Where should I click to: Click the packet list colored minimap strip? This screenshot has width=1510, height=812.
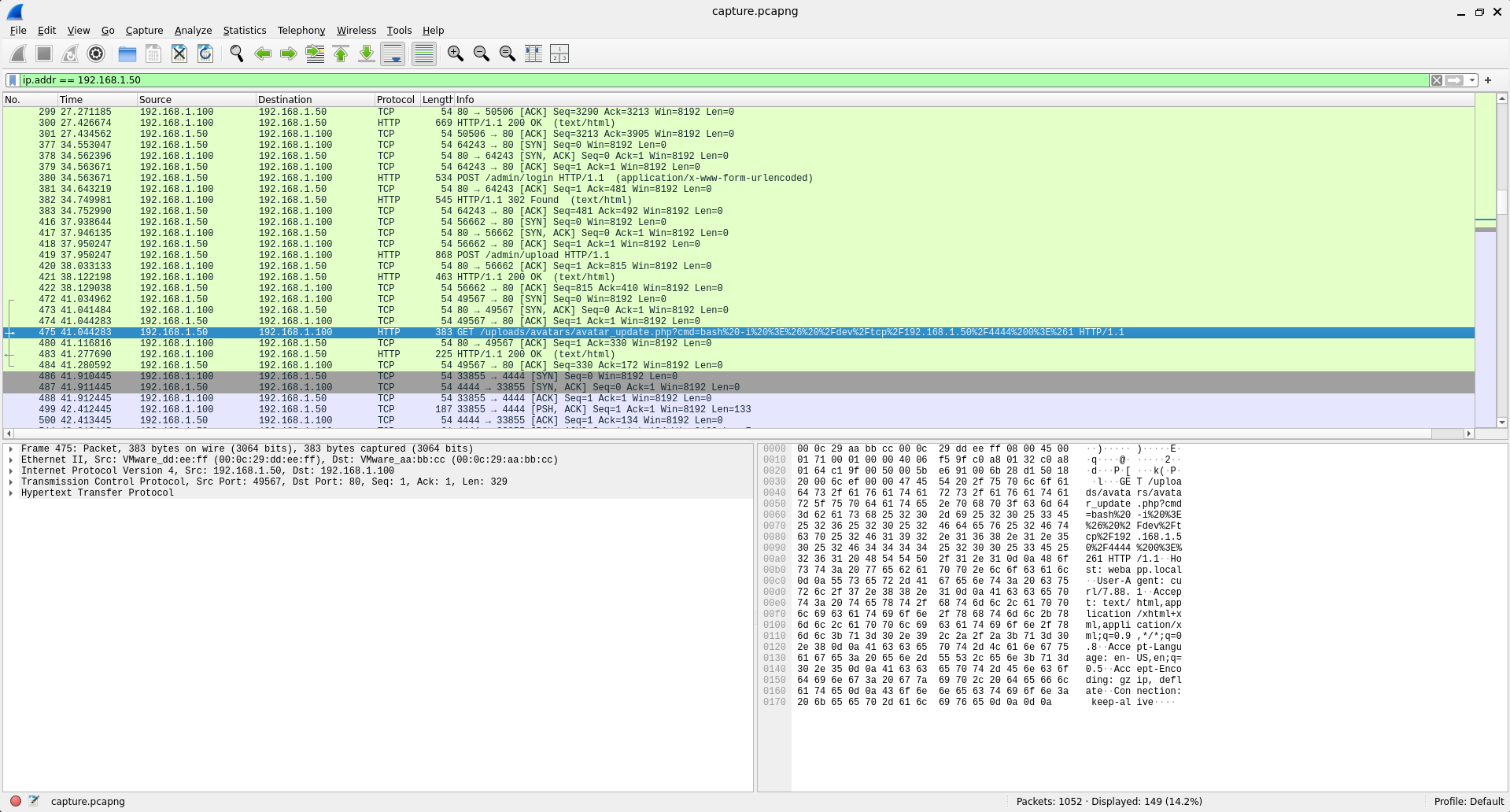[1485, 260]
